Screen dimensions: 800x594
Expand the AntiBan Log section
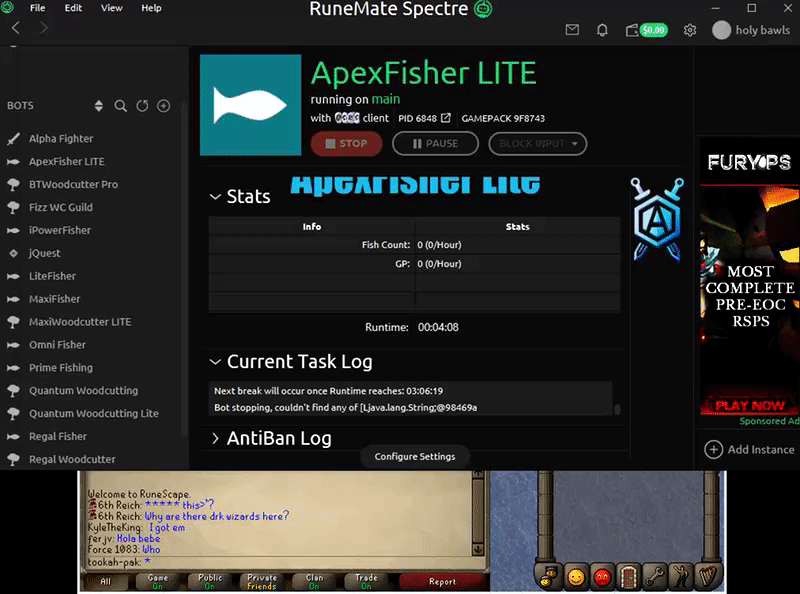(x=215, y=438)
